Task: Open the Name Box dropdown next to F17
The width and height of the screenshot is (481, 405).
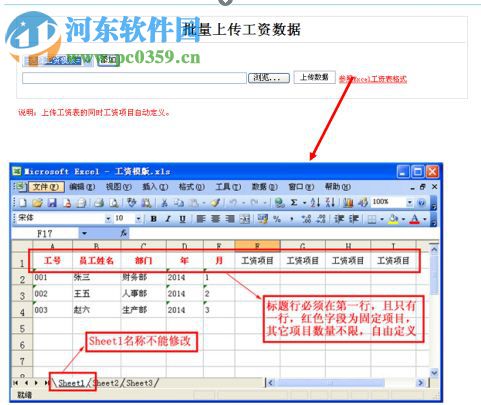Action: click(x=84, y=233)
